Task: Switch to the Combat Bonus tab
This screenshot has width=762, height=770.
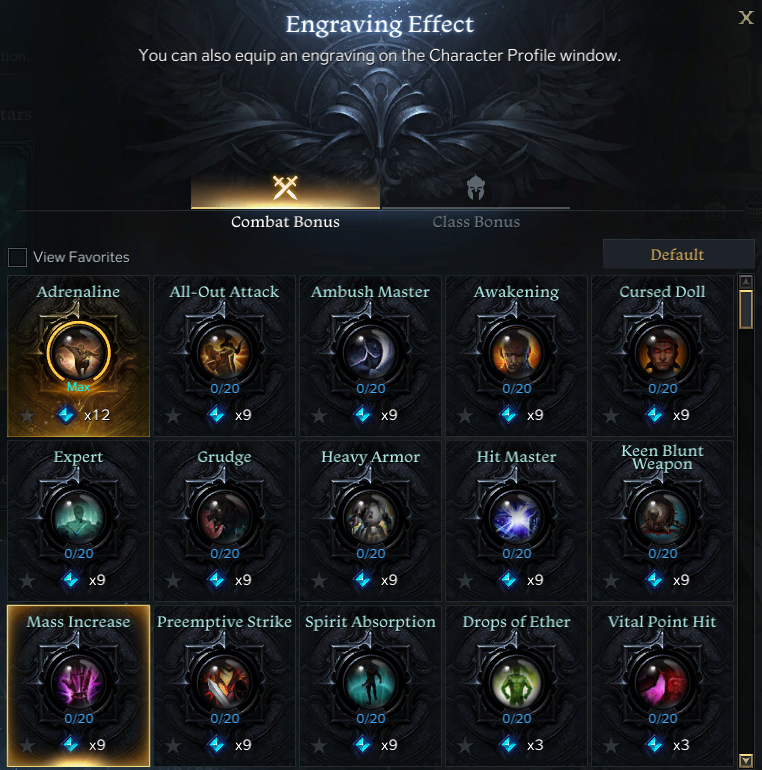Action: point(285,201)
